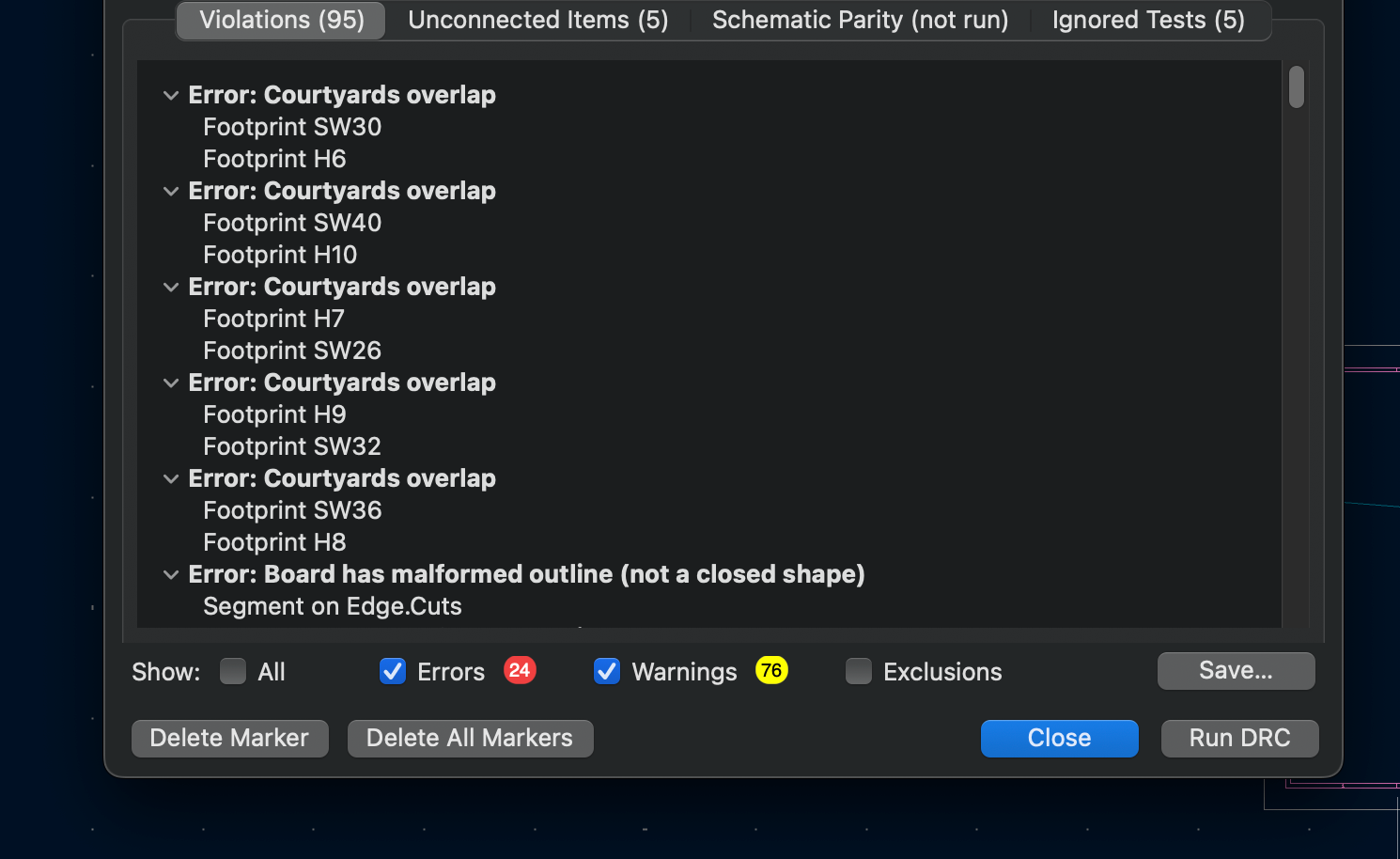The width and height of the screenshot is (1400, 859).
Task: Collapse the H9 and SW32 courtyards overlap error
Action: coord(171,383)
